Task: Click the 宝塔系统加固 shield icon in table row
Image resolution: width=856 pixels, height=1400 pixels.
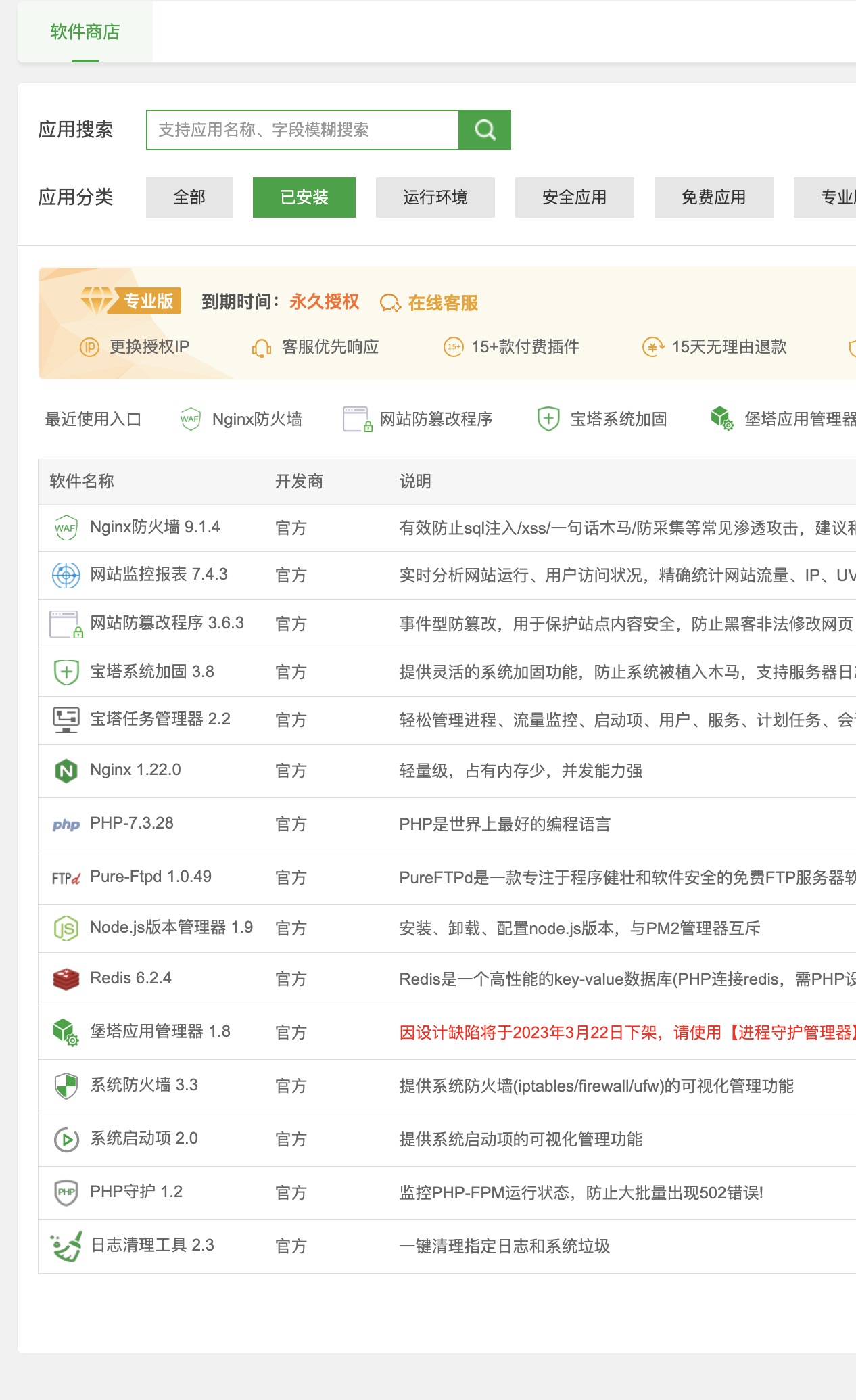Action: (66, 672)
